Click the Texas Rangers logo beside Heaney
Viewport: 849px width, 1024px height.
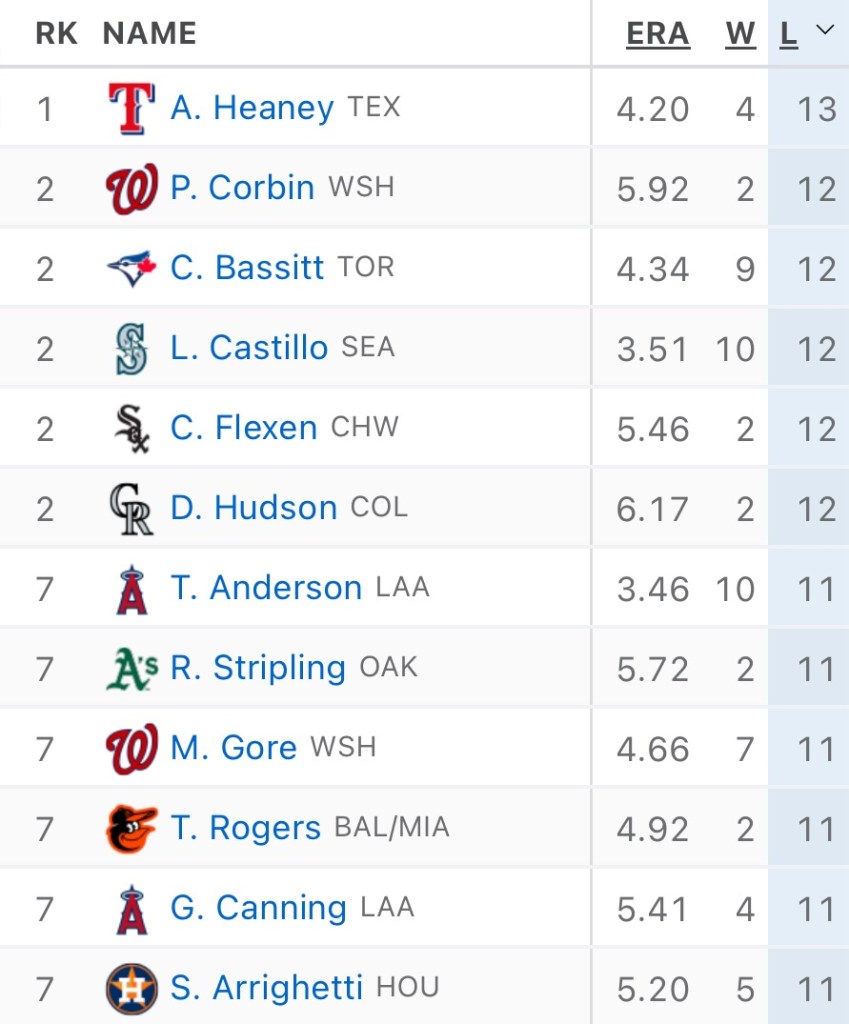(131, 108)
